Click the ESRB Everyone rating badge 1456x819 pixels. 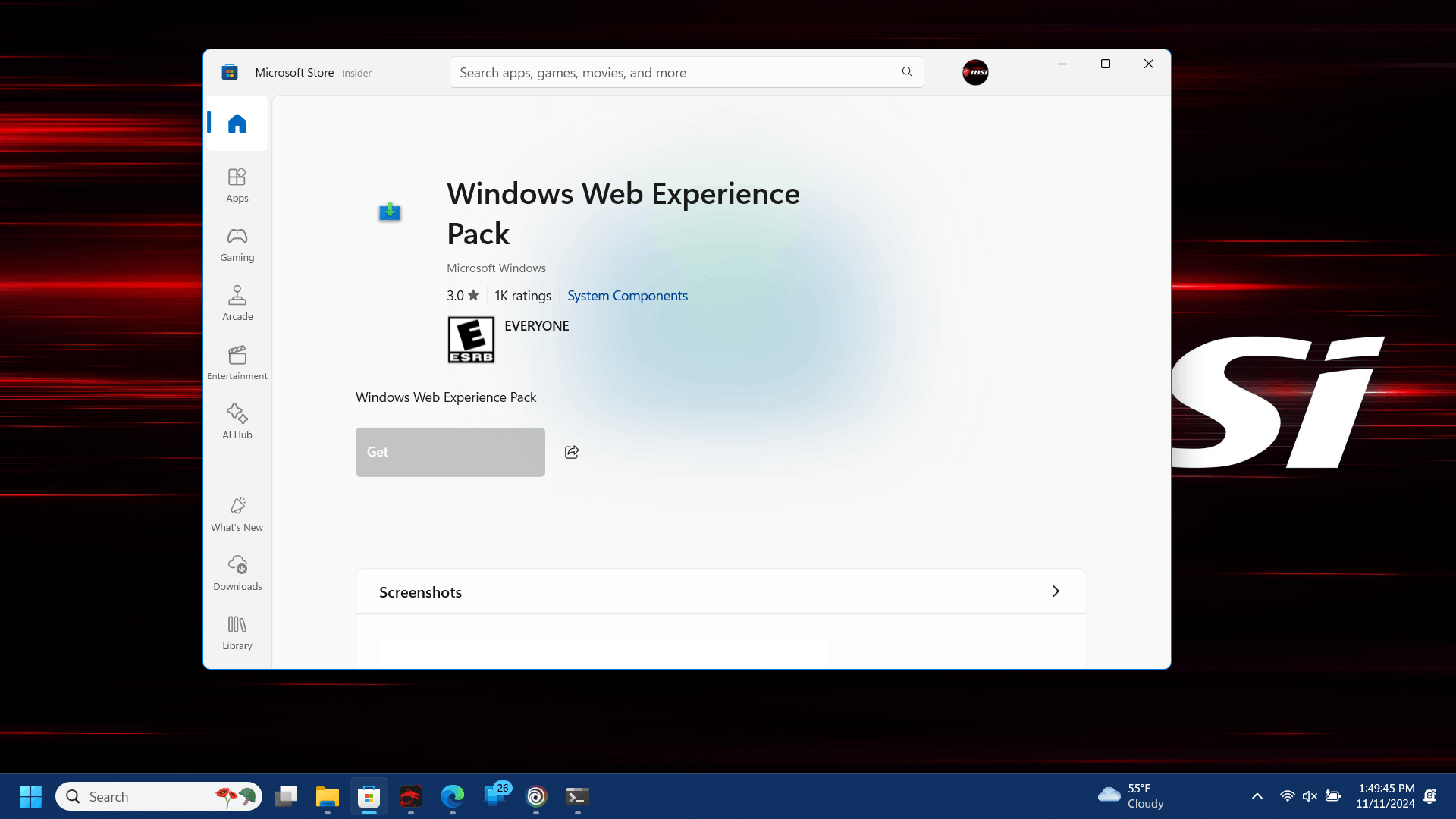[x=471, y=340]
